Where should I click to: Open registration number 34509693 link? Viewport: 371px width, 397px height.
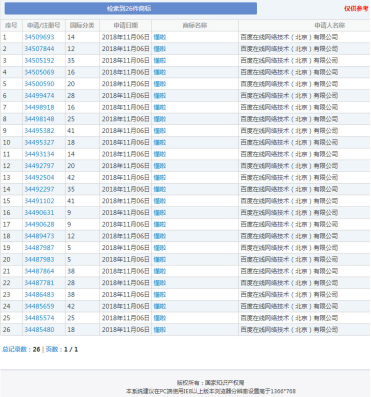click(39, 37)
